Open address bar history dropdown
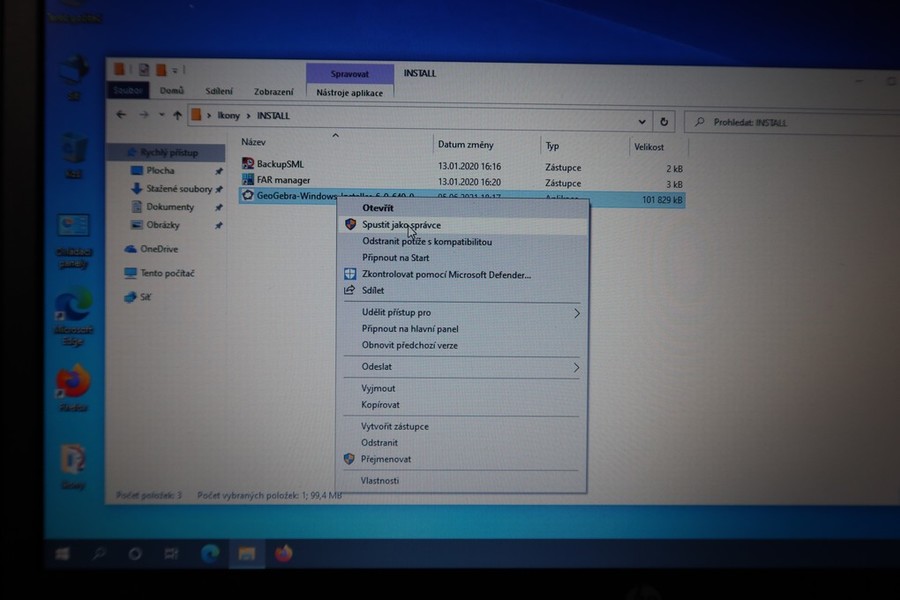The height and width of the screenshot is (600, 900). (x=642, y=122)
